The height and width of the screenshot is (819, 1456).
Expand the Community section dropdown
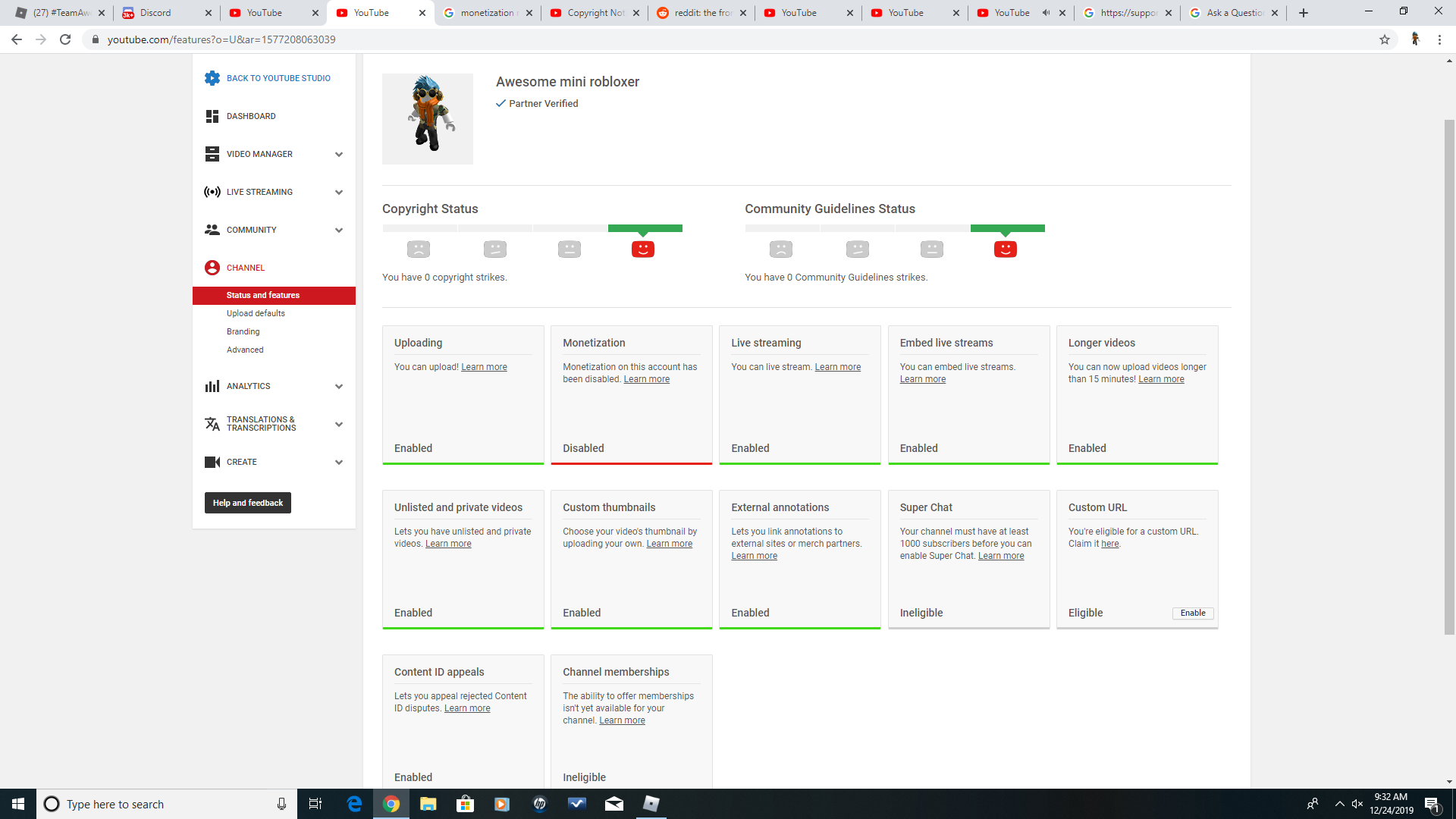point(339,229)
